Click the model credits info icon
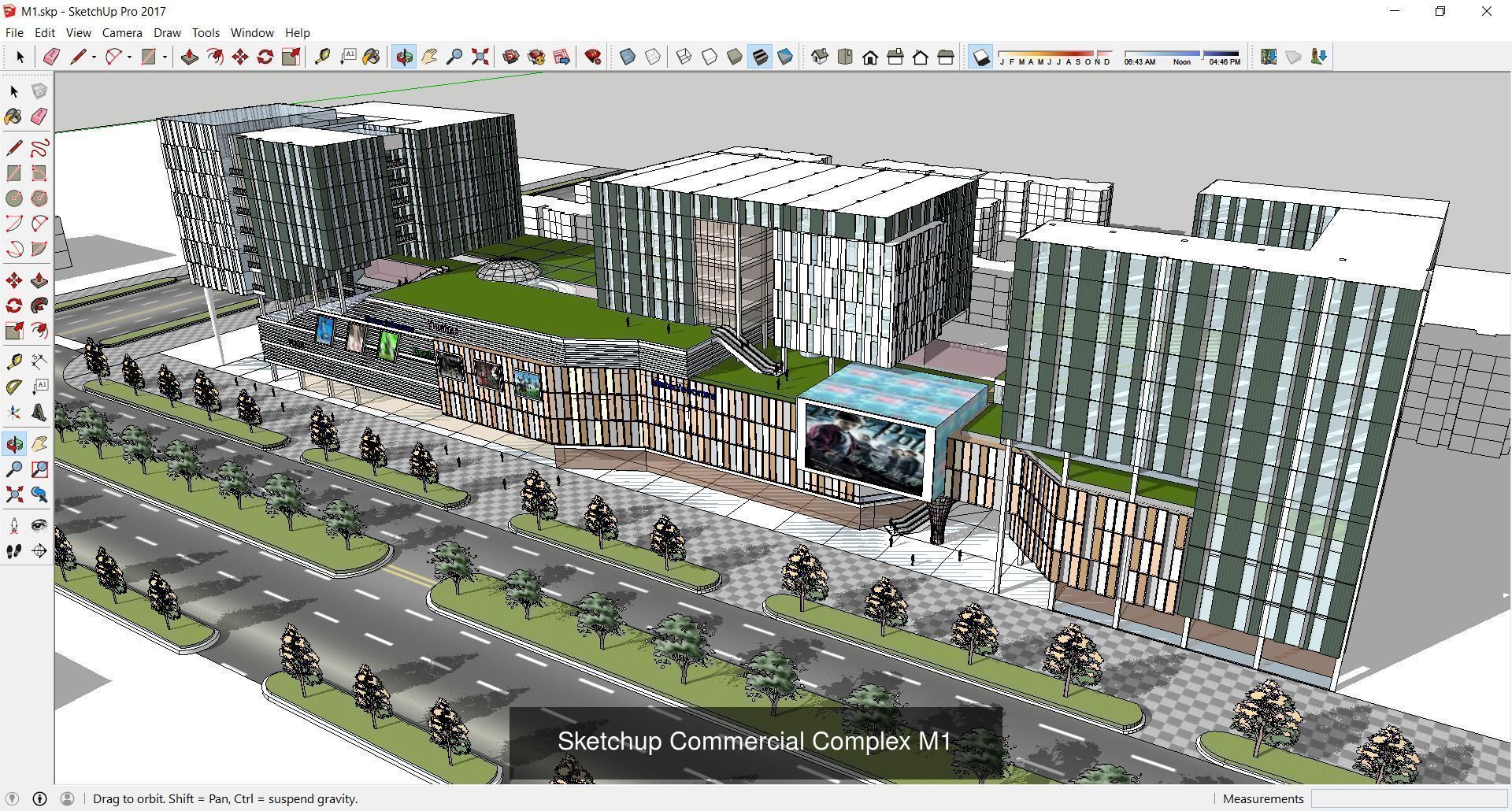 tap(39, 798)
